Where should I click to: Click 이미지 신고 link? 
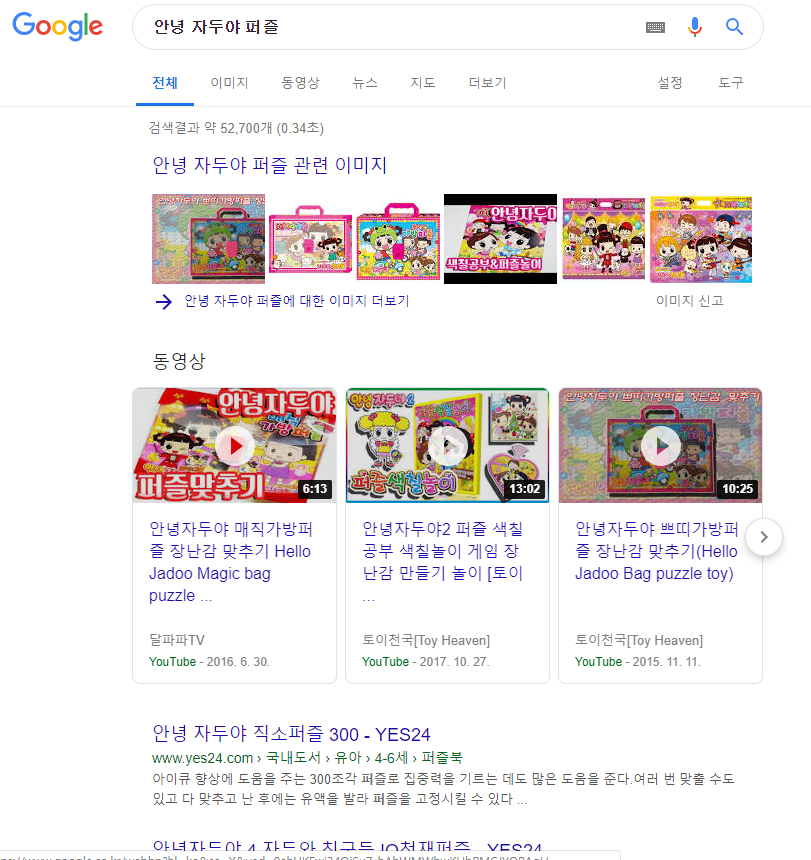point(689,301)
